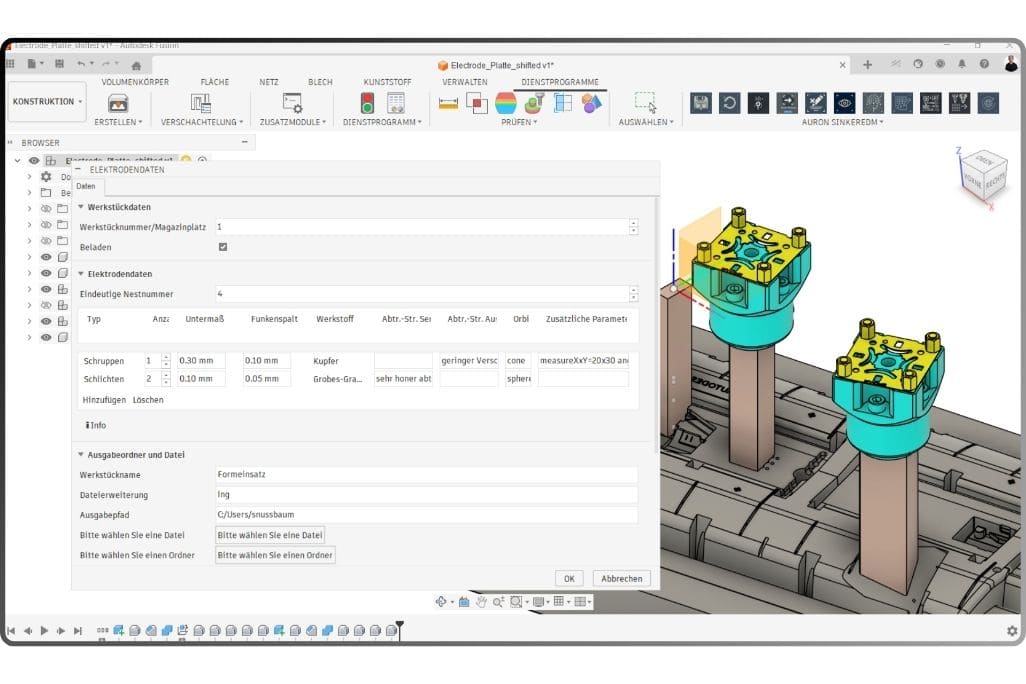The image size is (1026, 684).
Task: Toggle the third browser row visibility eye
Action: coord(46,209)
